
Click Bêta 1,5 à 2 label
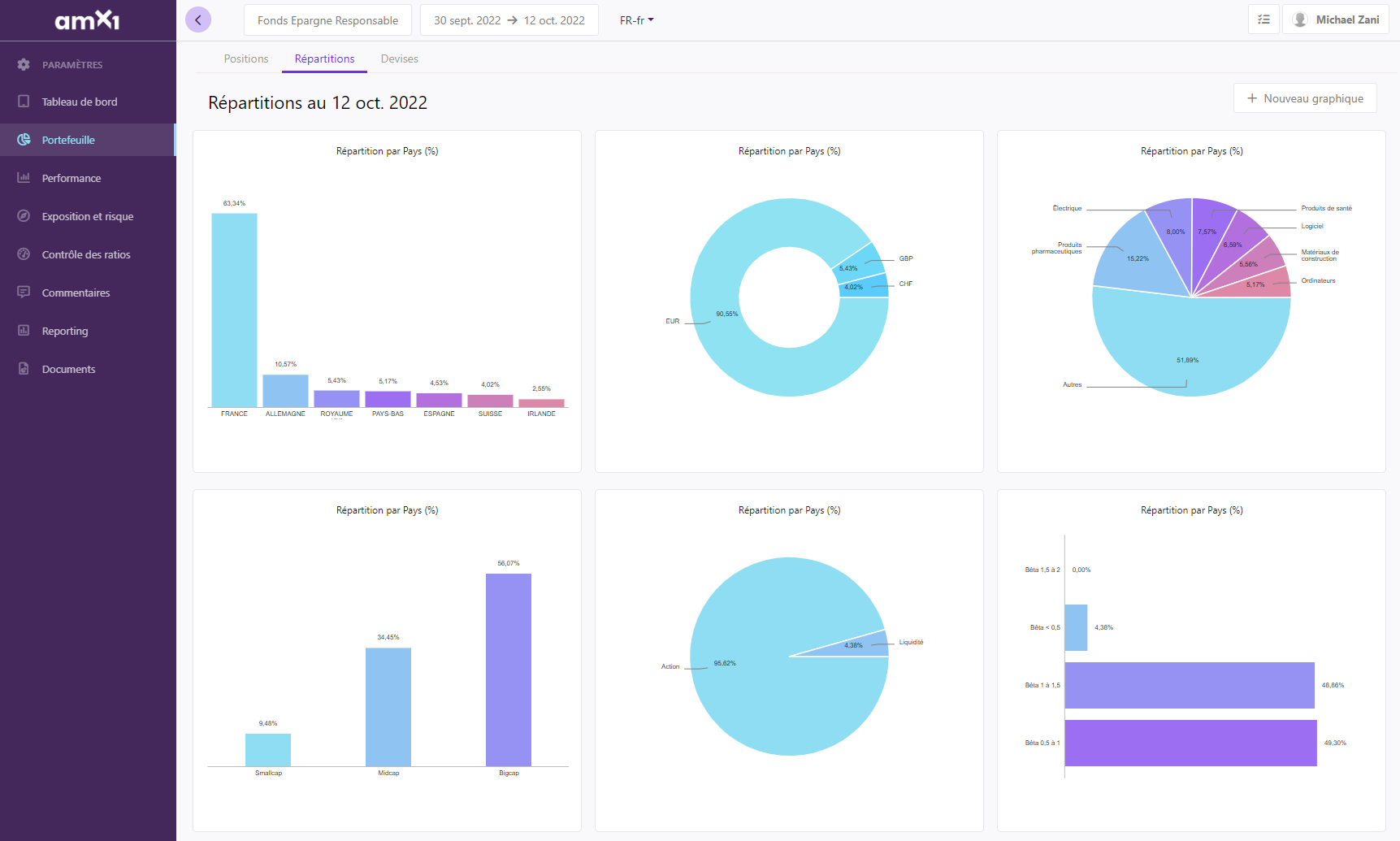(x=1042, y=570)
